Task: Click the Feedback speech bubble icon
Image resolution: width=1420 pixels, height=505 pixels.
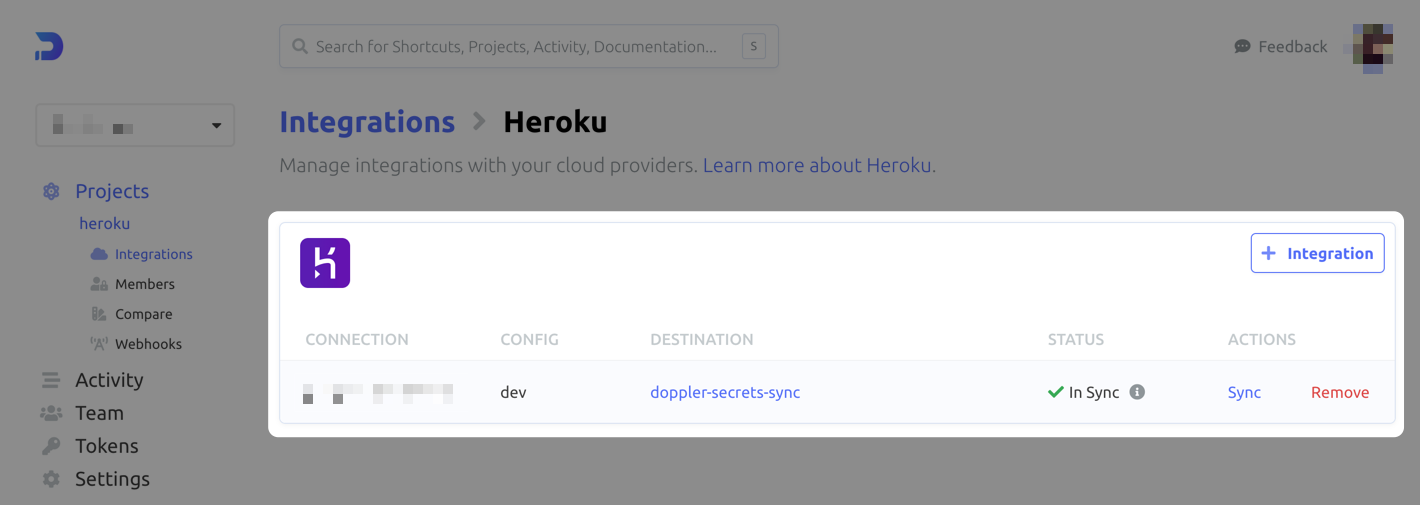Action: pyautogui.click(x=1243, y=46)
